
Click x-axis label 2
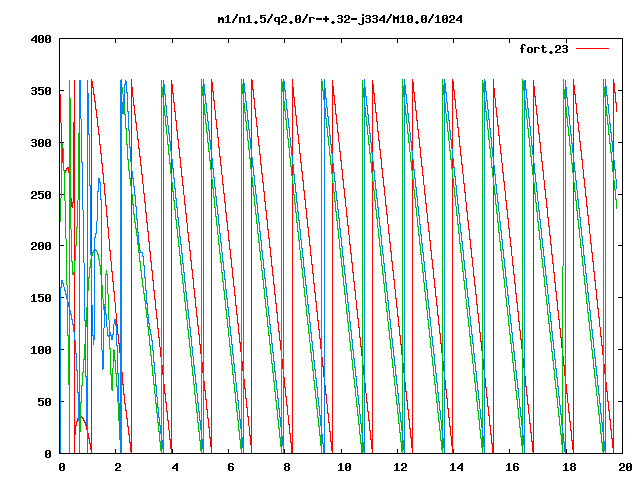tap(118, 467)
